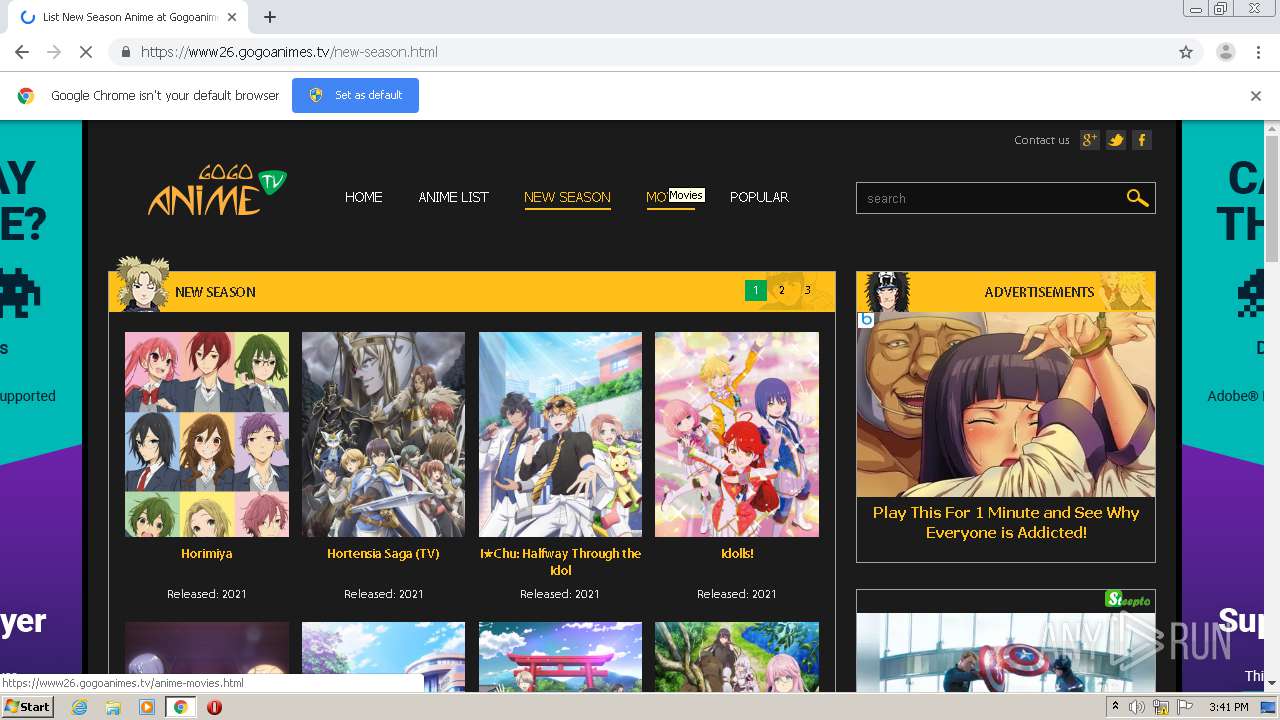Go back to previous page
This screenshot has width=1280, height=720.
pos(22,52)
